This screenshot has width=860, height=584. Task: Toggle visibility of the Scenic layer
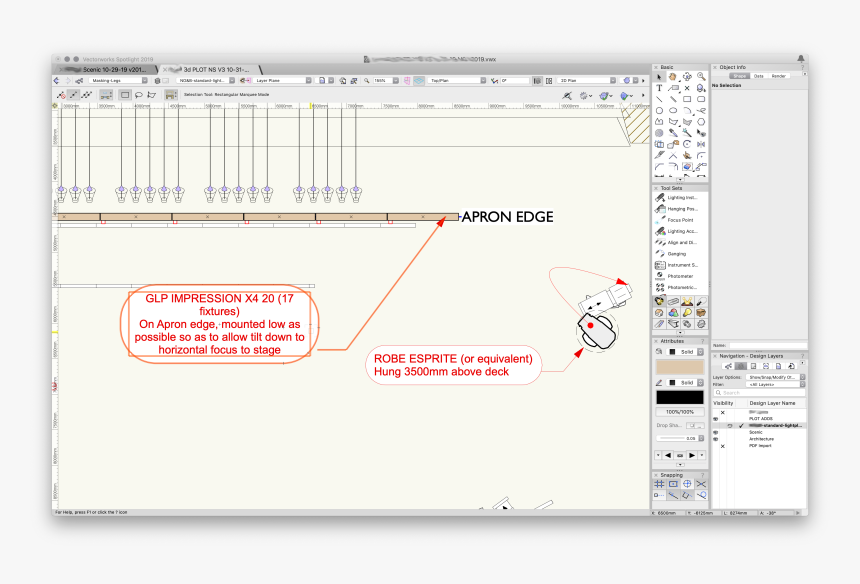pos(715,432)
